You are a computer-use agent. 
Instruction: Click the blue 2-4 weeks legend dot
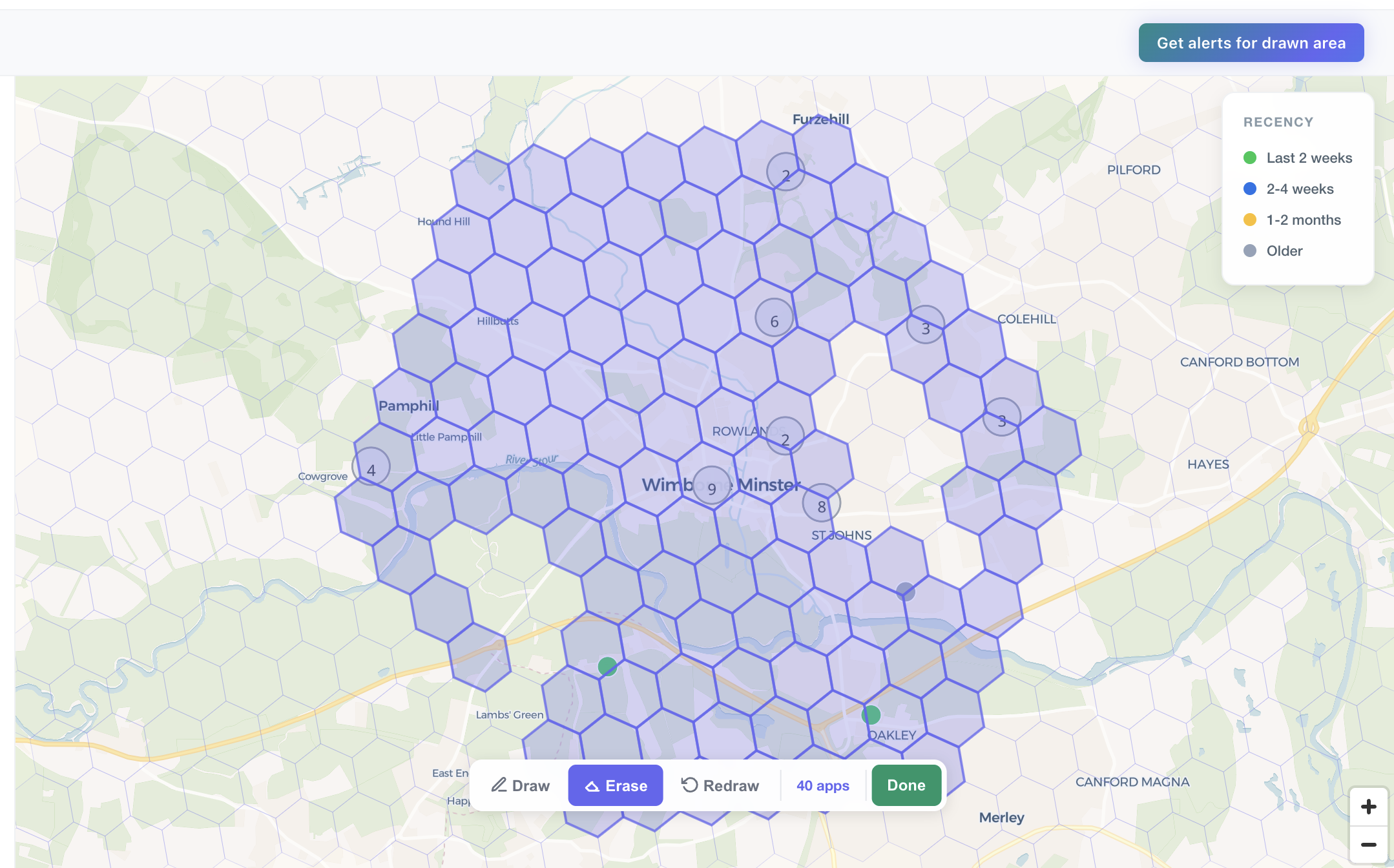point(1250,189)
